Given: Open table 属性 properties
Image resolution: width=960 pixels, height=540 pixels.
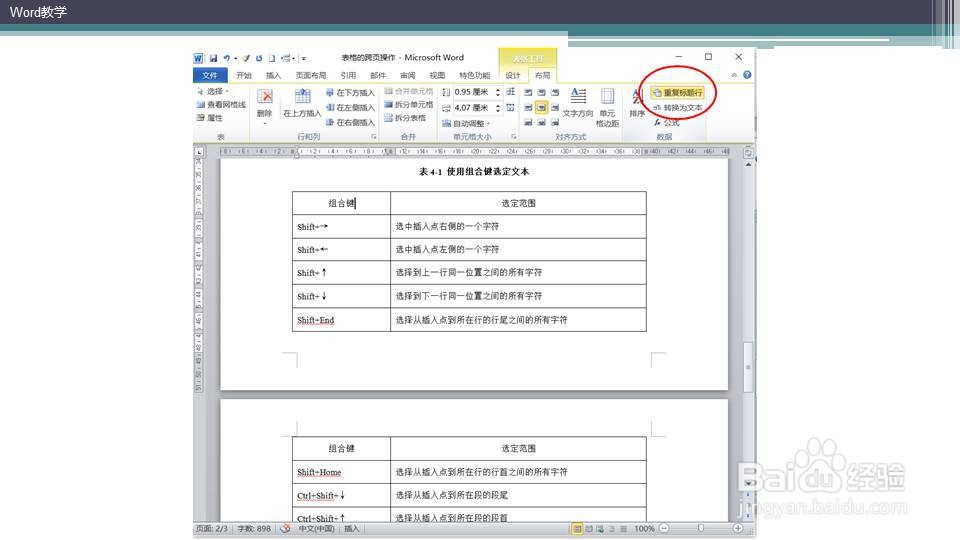Looking at the screenshot, I should click(x=209, y=118).
